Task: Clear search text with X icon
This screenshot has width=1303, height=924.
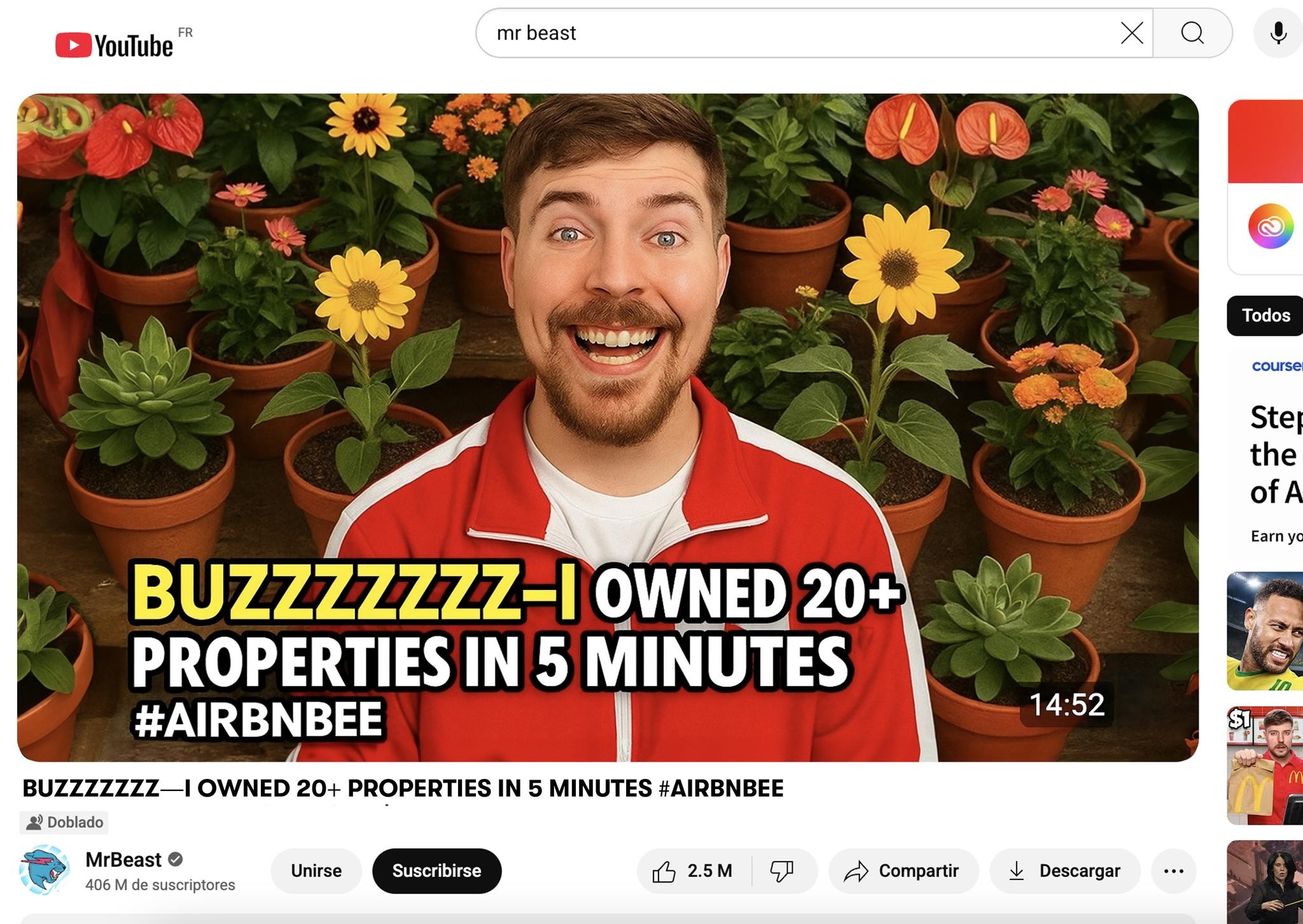Action: point(1132,33)
